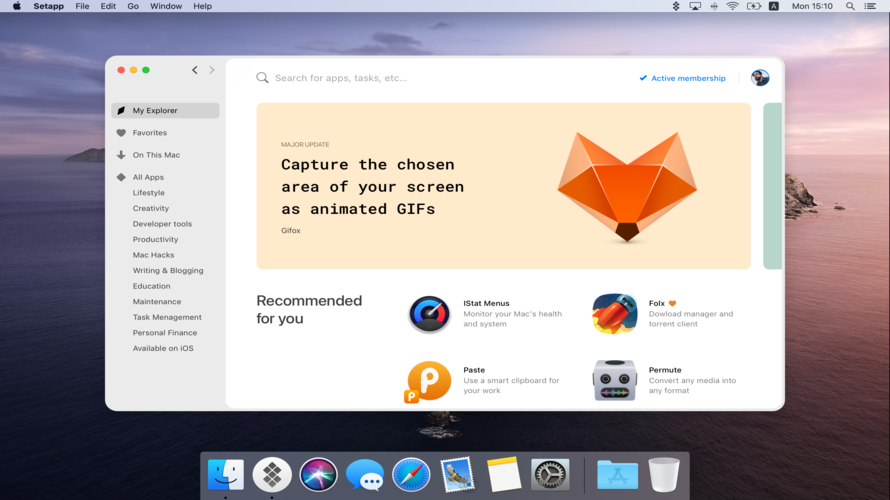The image size is (890, 500).
Task: Click the Paste title text
Action: point(474,370)
